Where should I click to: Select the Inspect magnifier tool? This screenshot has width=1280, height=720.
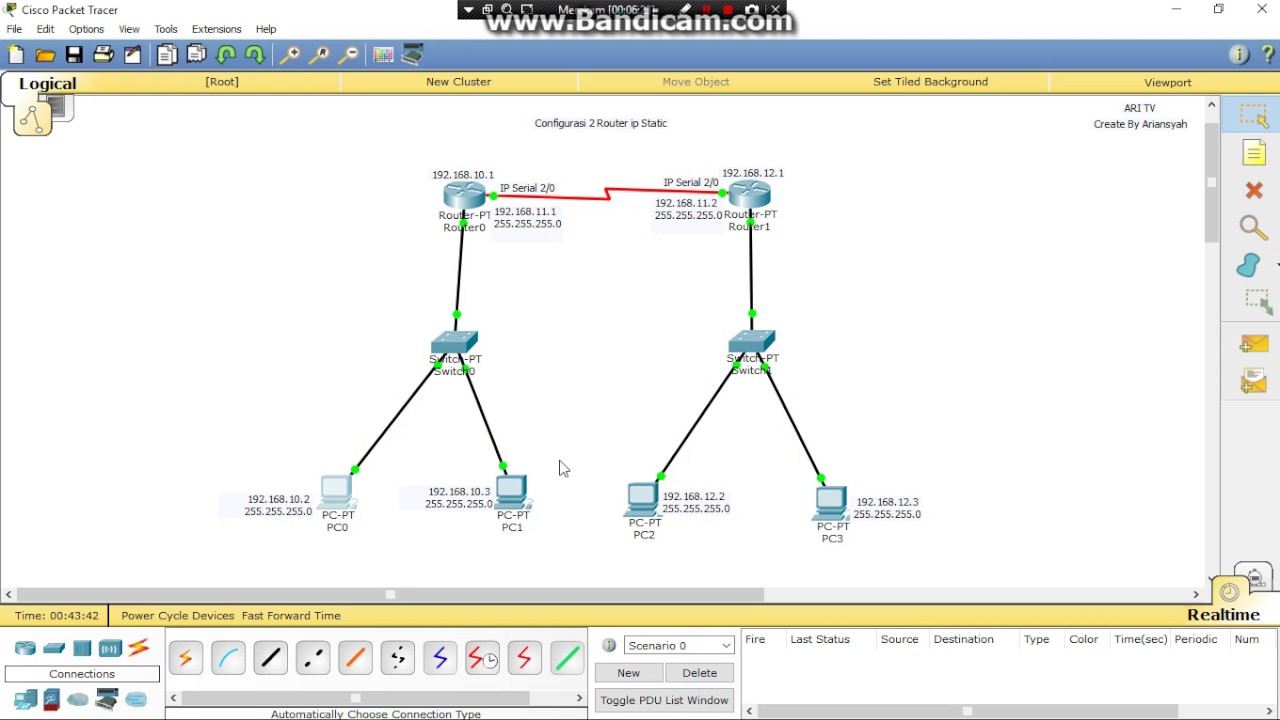click(1254, 228)
